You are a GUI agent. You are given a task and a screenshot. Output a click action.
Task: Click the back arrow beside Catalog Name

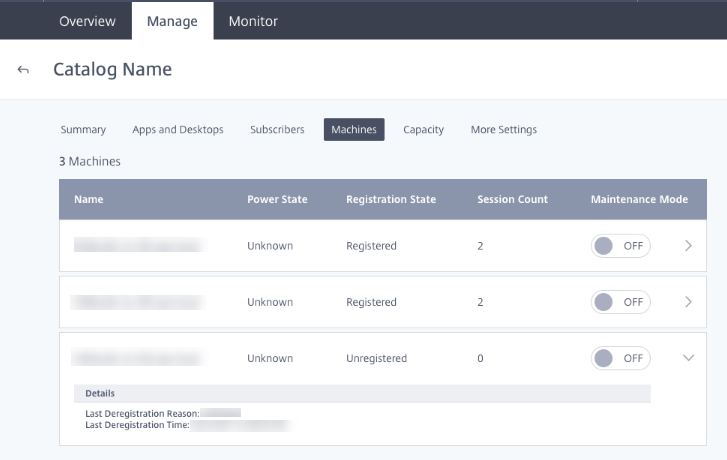coord(24,70)
